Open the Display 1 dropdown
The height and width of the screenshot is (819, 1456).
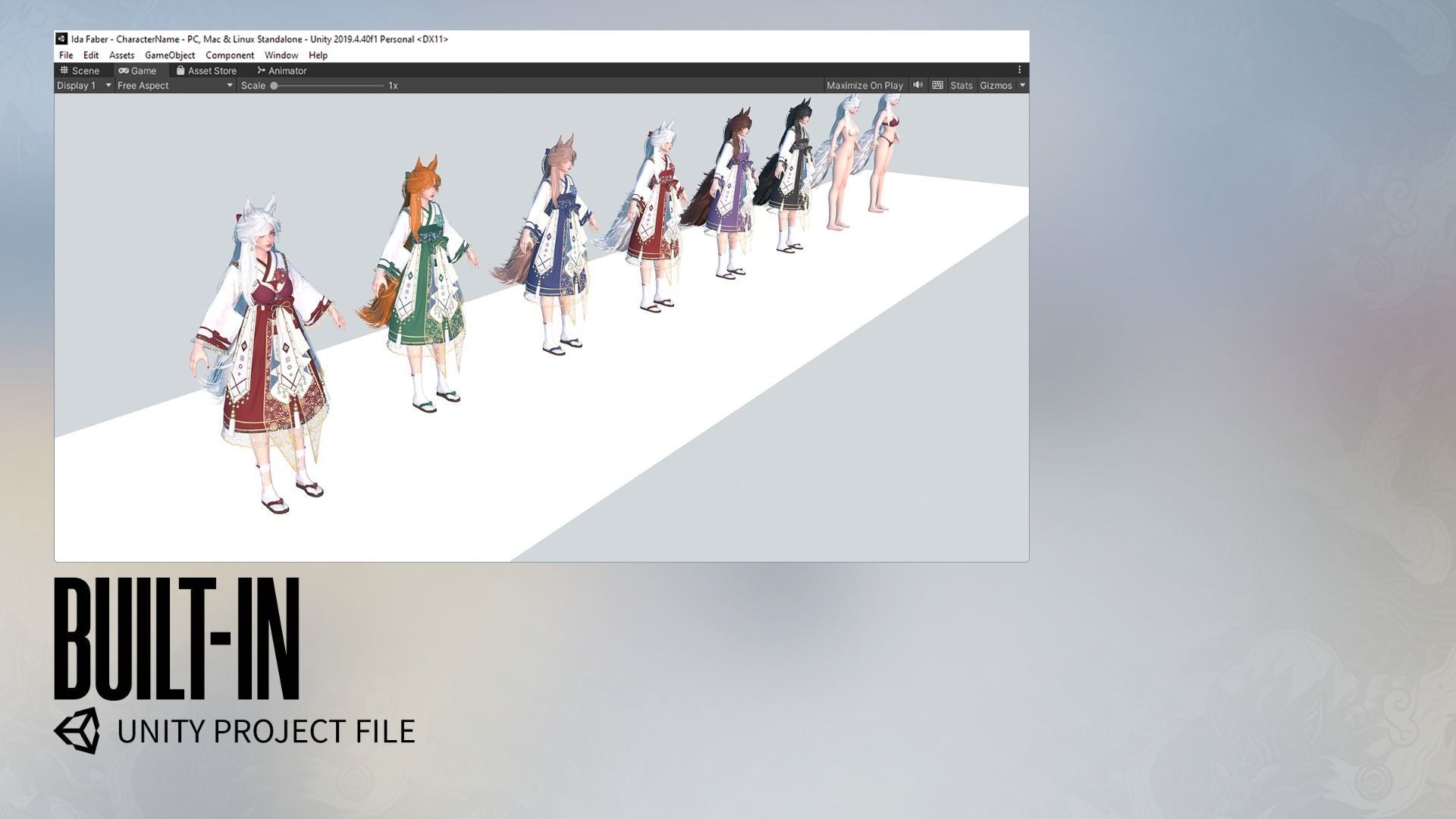point(84,86)
